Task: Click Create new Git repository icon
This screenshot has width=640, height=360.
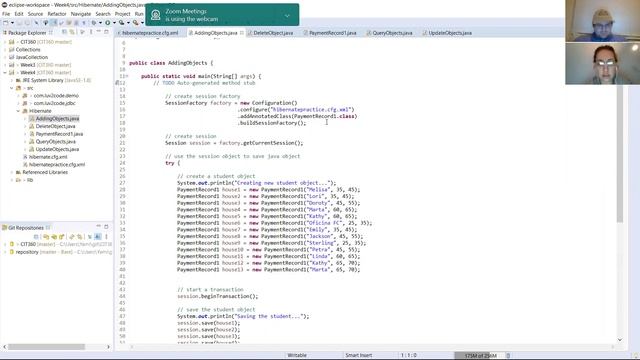Action: 61,236
